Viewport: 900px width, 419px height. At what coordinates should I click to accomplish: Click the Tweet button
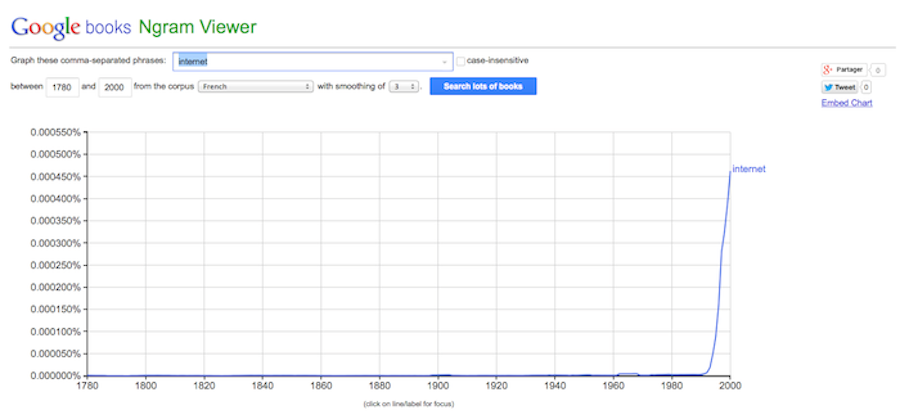pos(840,88)
